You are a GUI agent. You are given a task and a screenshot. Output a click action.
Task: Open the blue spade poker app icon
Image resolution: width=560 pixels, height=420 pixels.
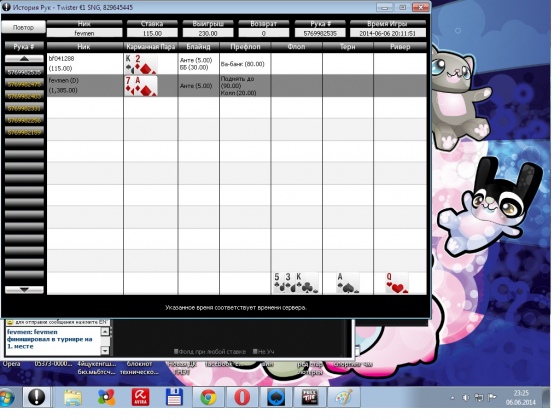[276, 397]
